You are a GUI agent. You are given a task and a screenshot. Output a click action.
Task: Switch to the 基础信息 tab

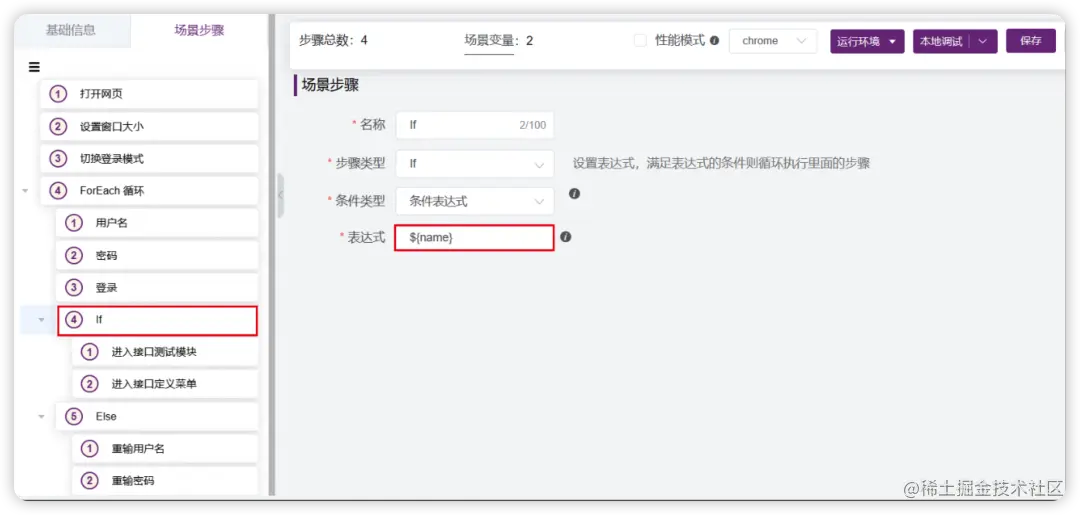[71, 30]
